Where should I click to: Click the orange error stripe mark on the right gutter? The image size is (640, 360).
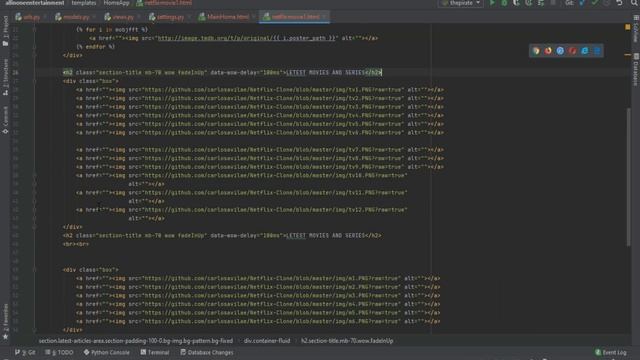(628, 55)
